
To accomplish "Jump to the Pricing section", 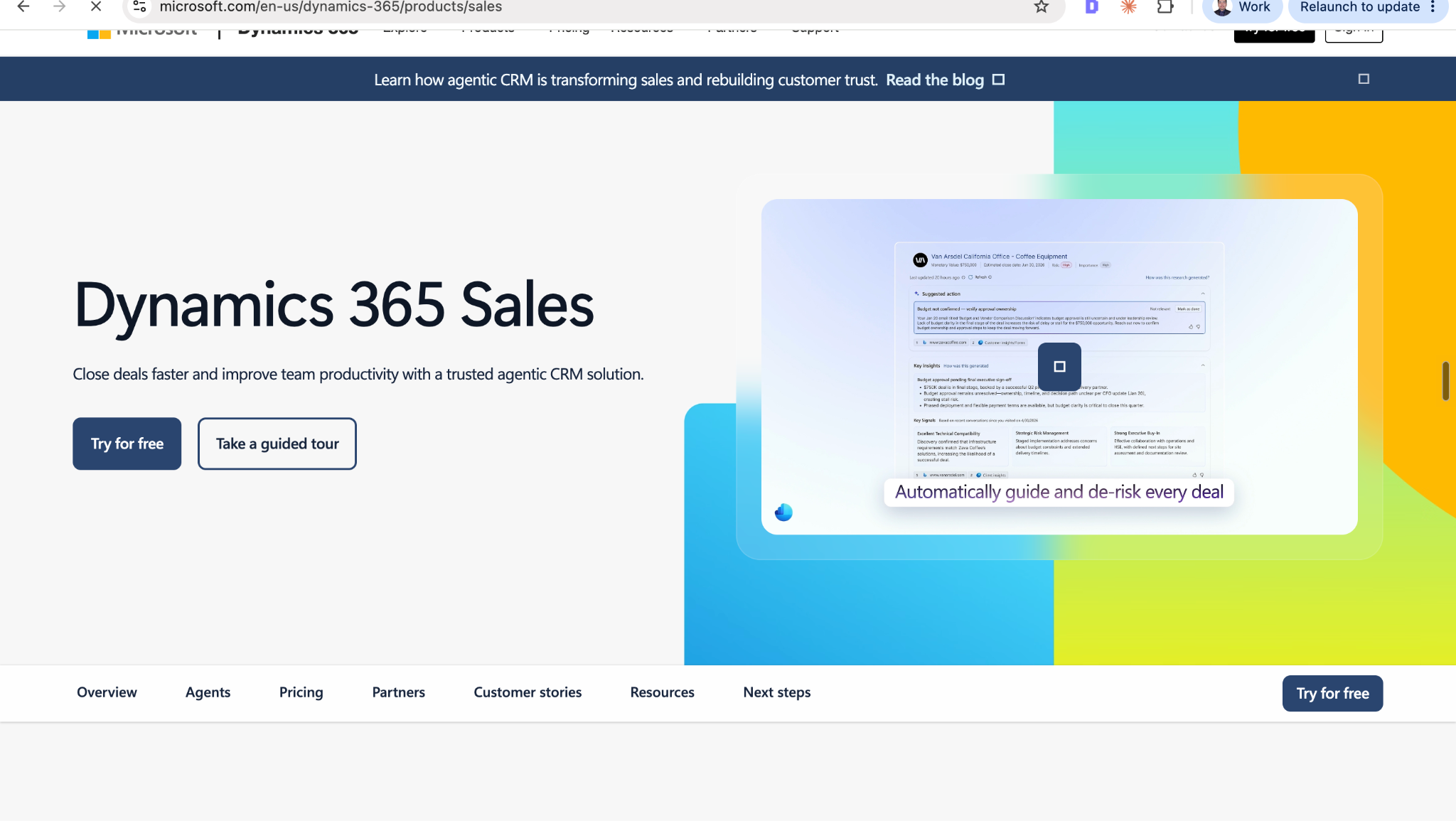I will pyautogui.click(x=301, y=692).
